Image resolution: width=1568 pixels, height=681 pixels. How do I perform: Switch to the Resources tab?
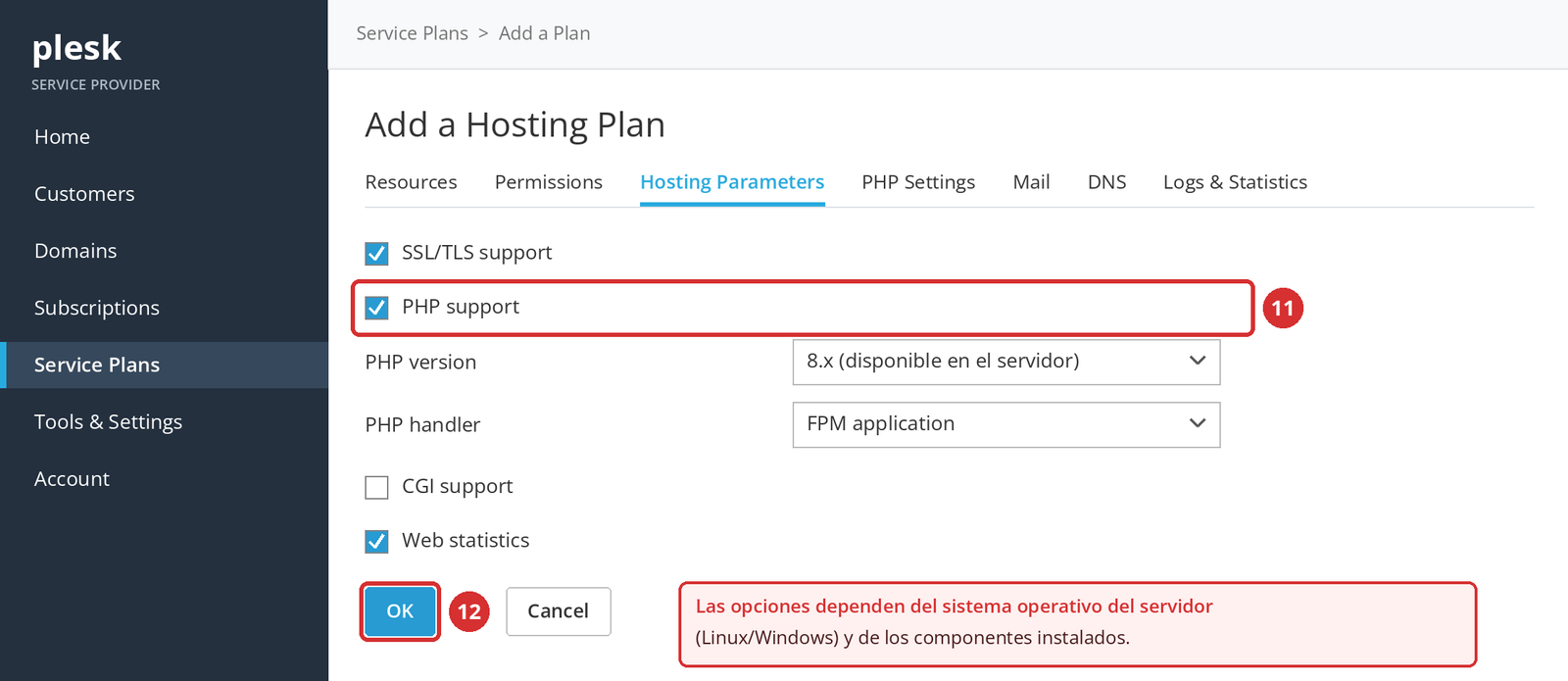click(411, 182)
